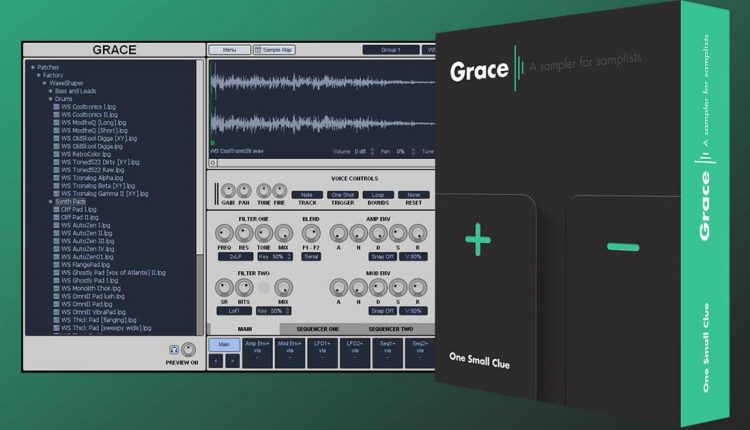Toggle the One Shot trigger mode
The width and height of the screenshot is (750, 430).
click(x=343, y=195)
